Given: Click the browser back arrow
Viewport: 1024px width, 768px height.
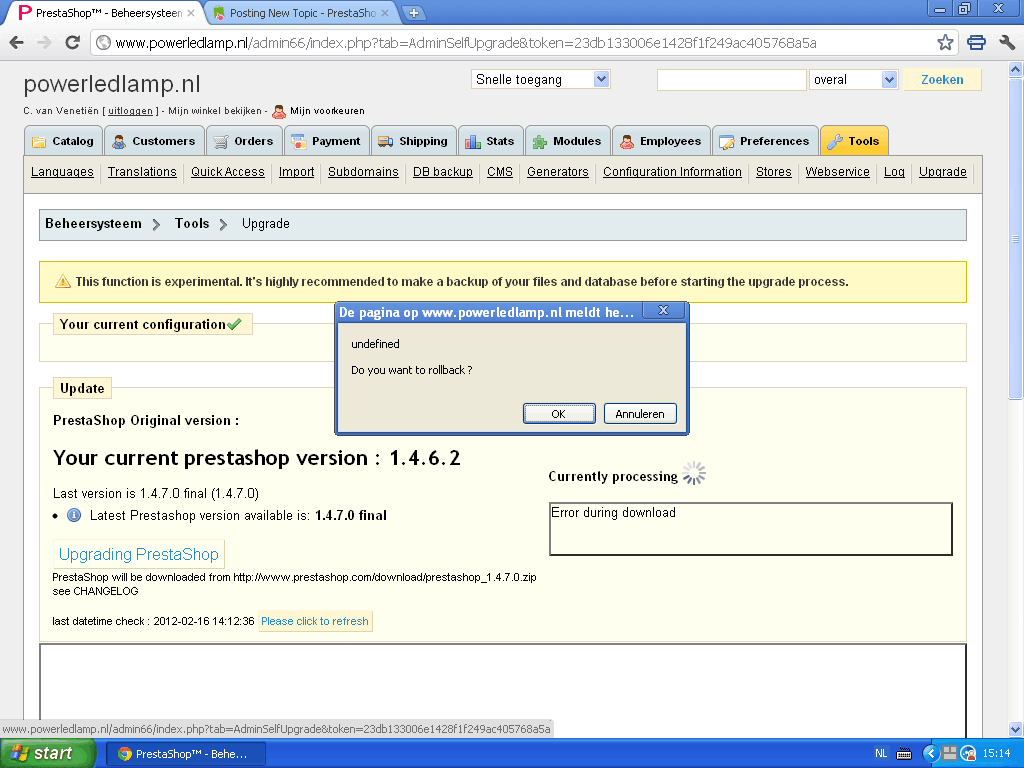Looking at the screenshot, I should pyautogui.click(x=17, y=43).
